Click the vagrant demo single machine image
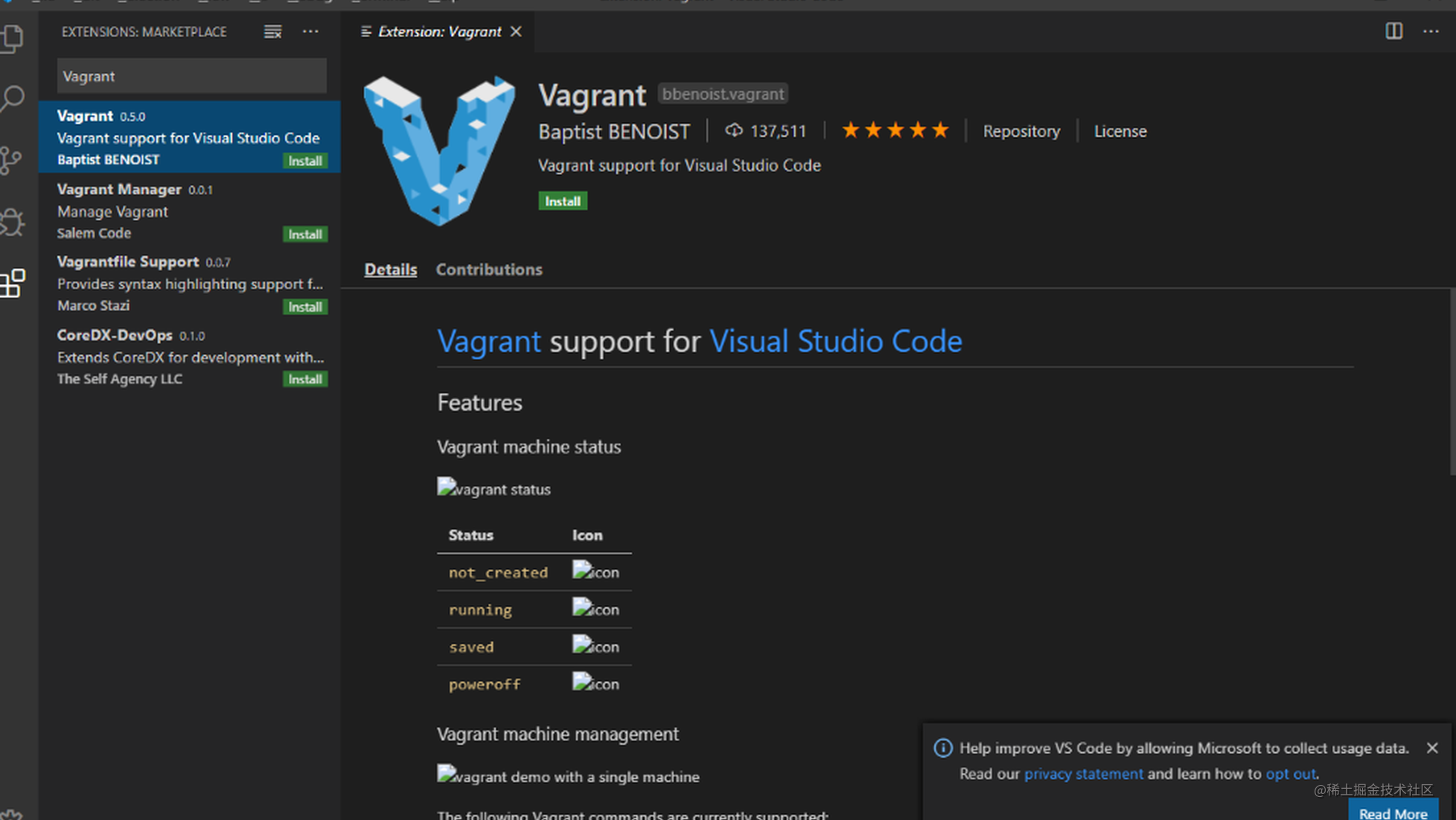1456x820 pixels. [x=568, y=776]
